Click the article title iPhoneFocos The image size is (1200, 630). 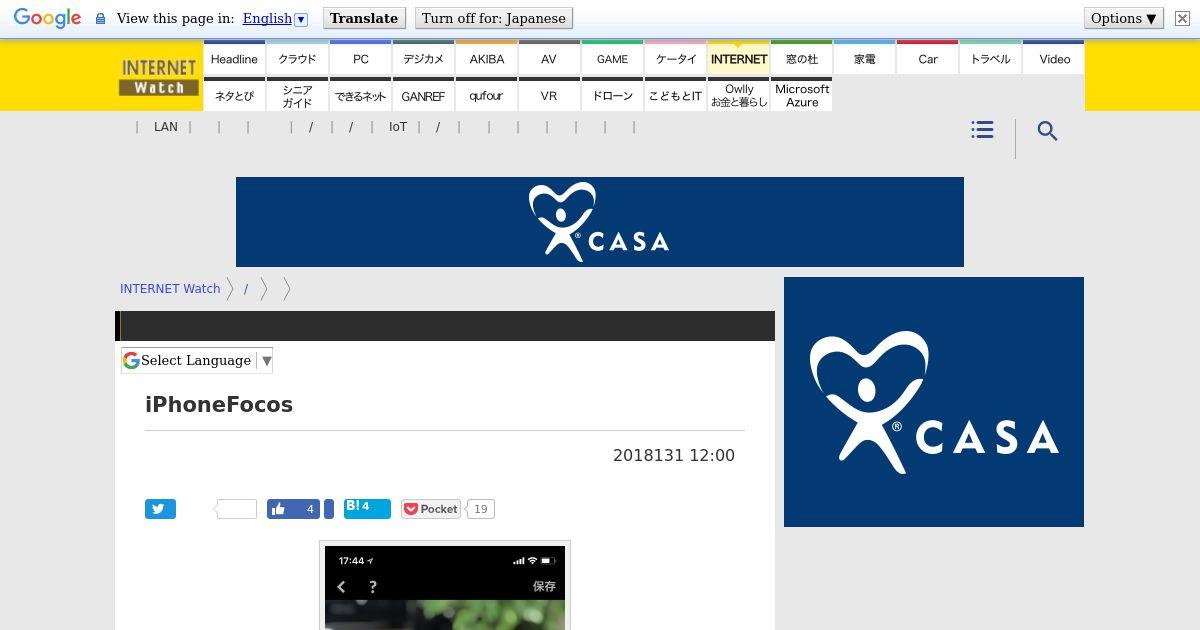pyautogui.click(x=219, y=404)
